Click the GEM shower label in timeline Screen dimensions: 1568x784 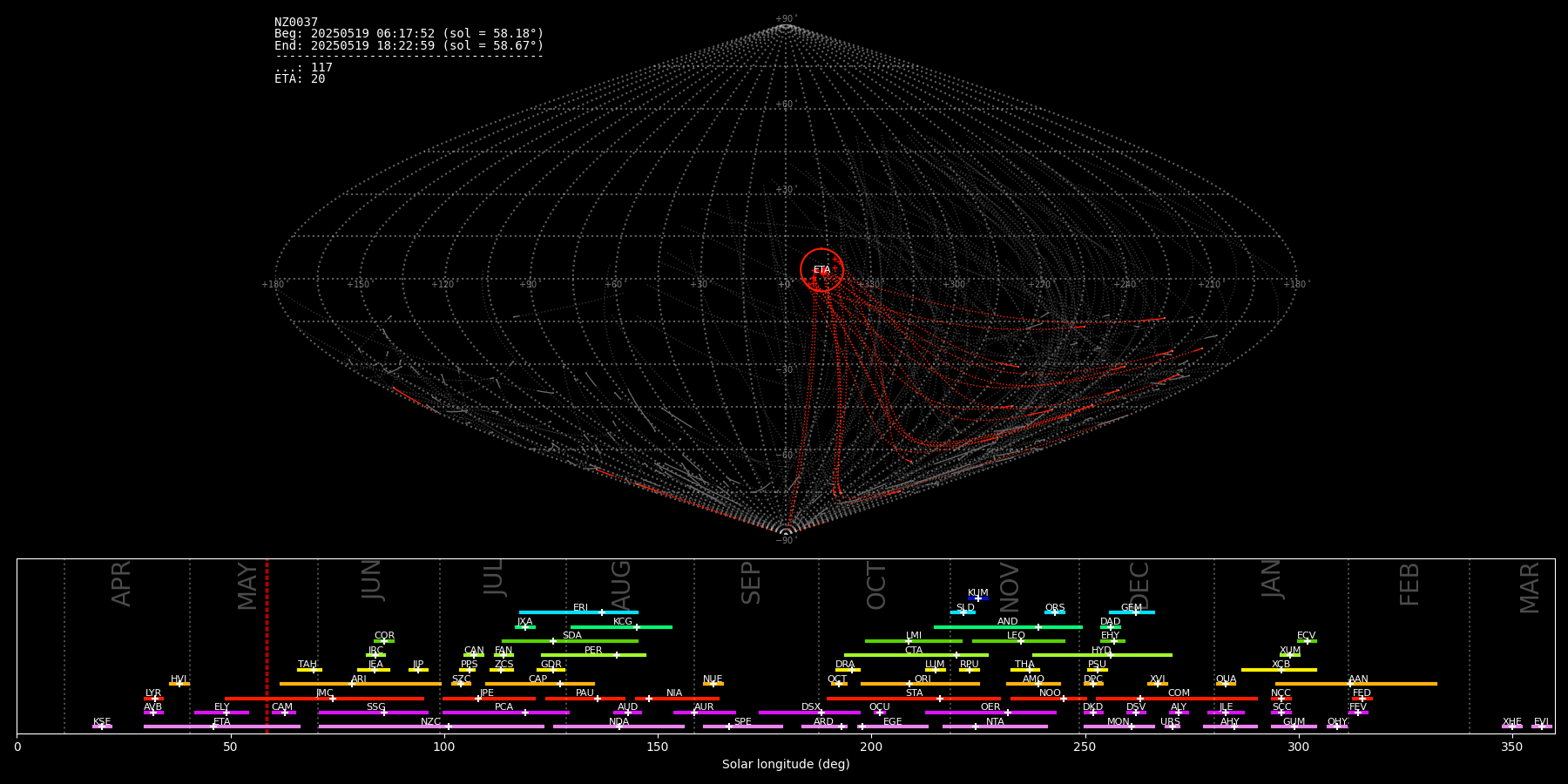coord(1131,608)
